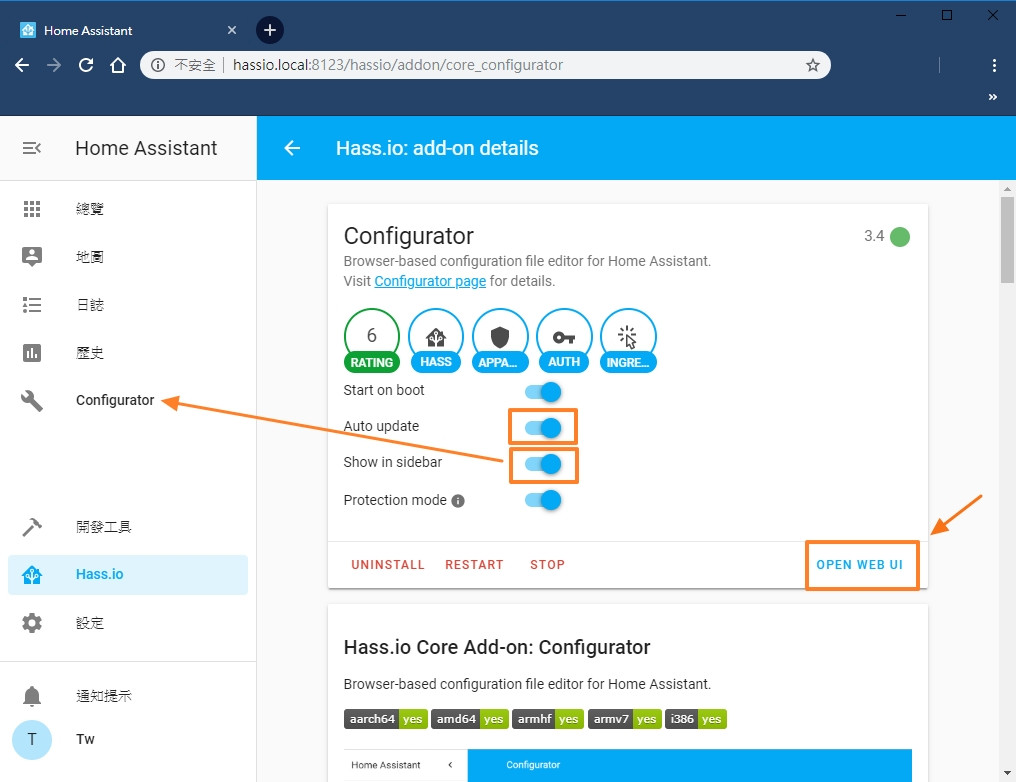Click the Protection mode info icon

(458, 501)
